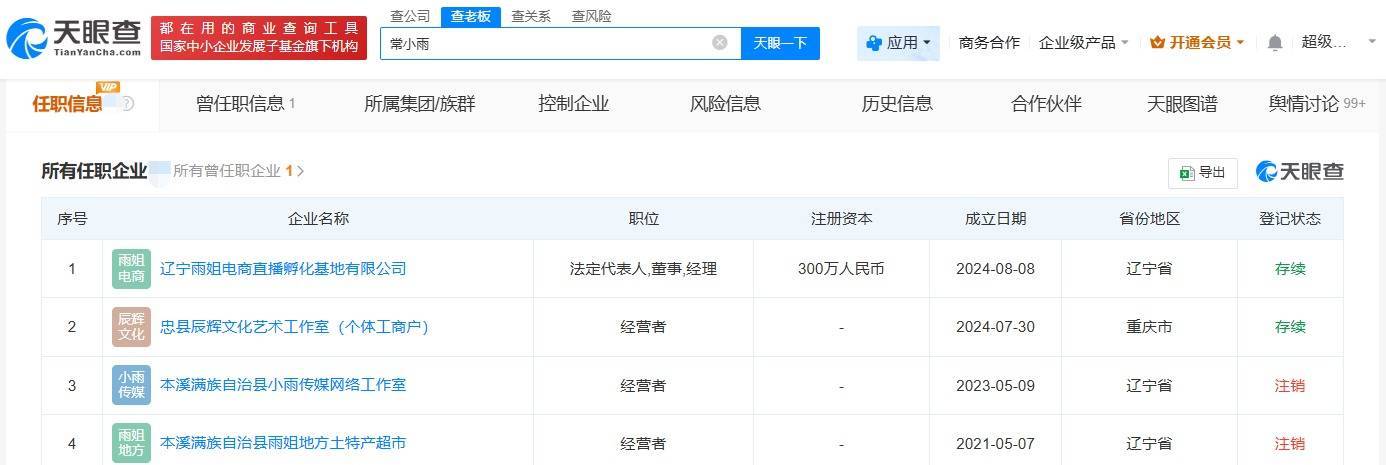Click the 所有任职企业 heading
The image size is (1386, 465).
(94, 171)
